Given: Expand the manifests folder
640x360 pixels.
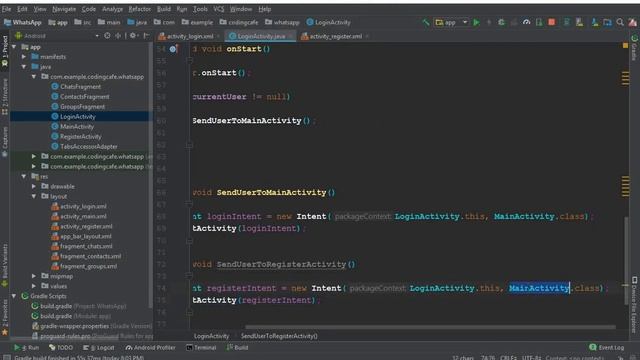Looking at the screenshot, I should pyautogui.click(x=24, y=57).
